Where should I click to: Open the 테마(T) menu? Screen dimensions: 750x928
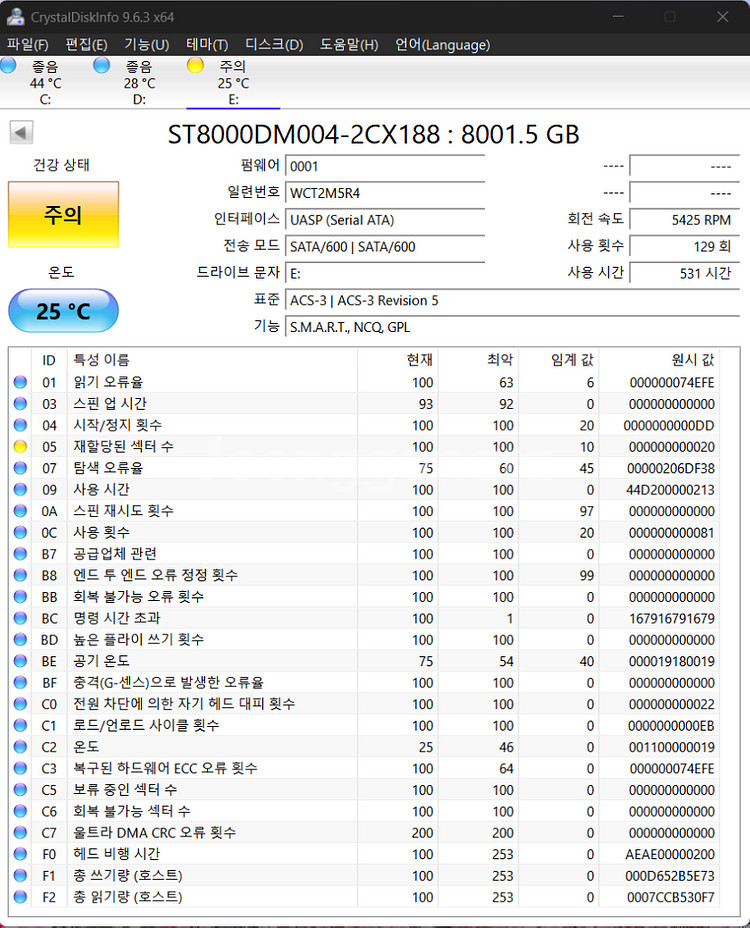[x=207, y=45]
